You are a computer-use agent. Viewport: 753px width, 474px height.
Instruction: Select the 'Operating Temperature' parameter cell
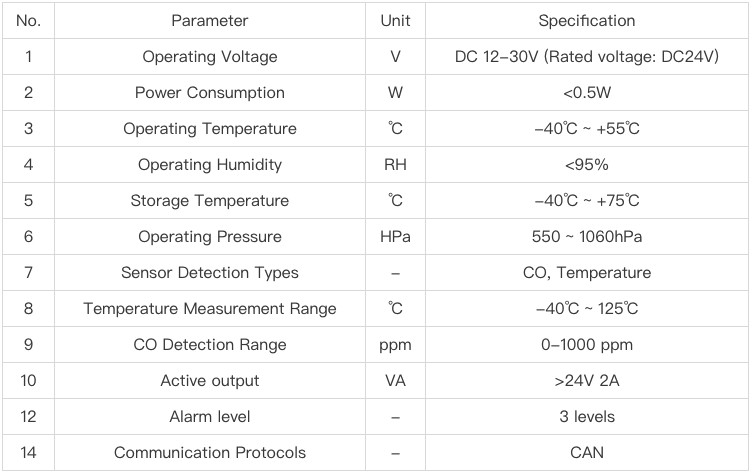click(209, 128)
